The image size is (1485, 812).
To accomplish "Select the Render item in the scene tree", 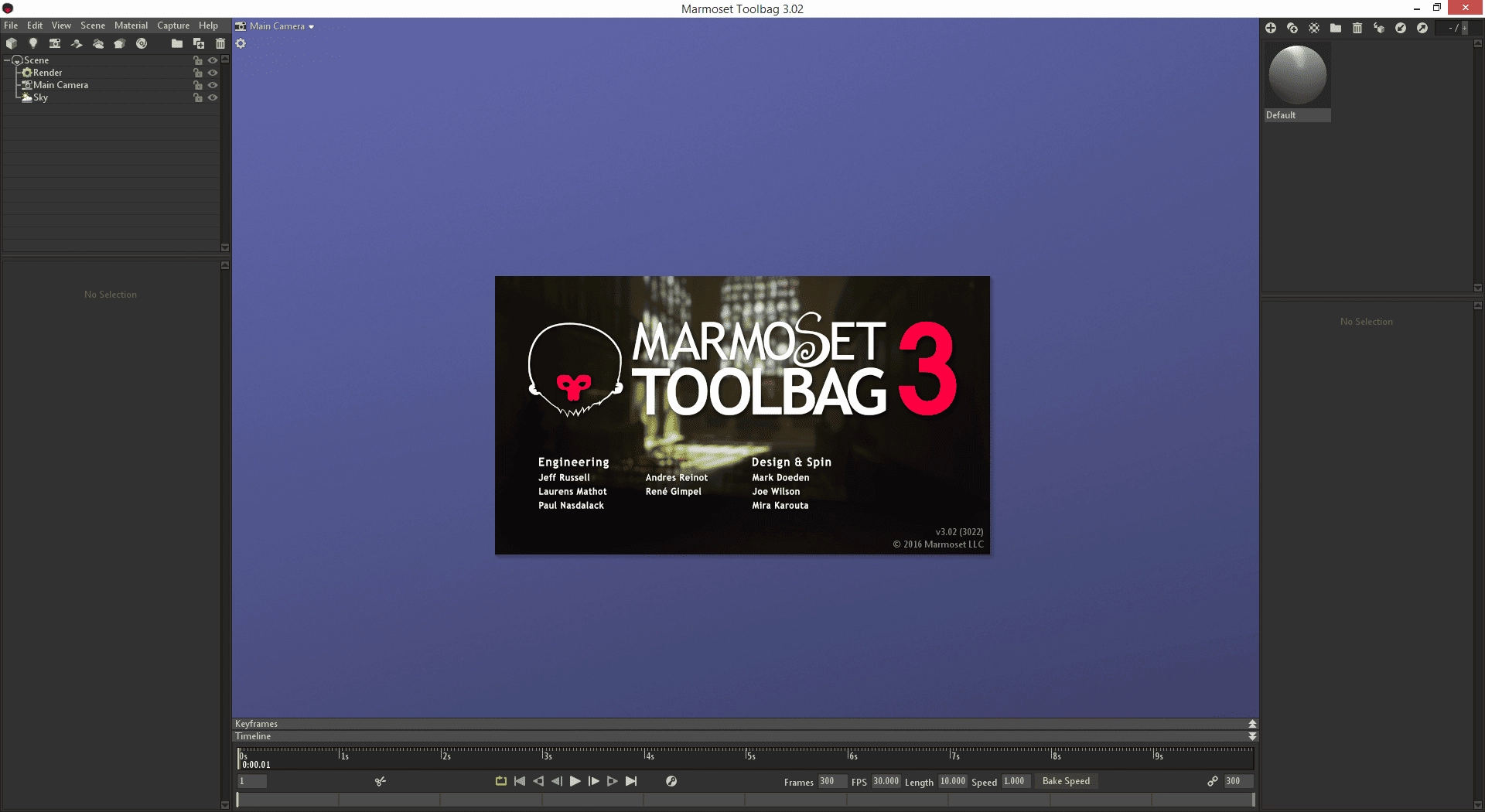I will (x=47, y=73).
